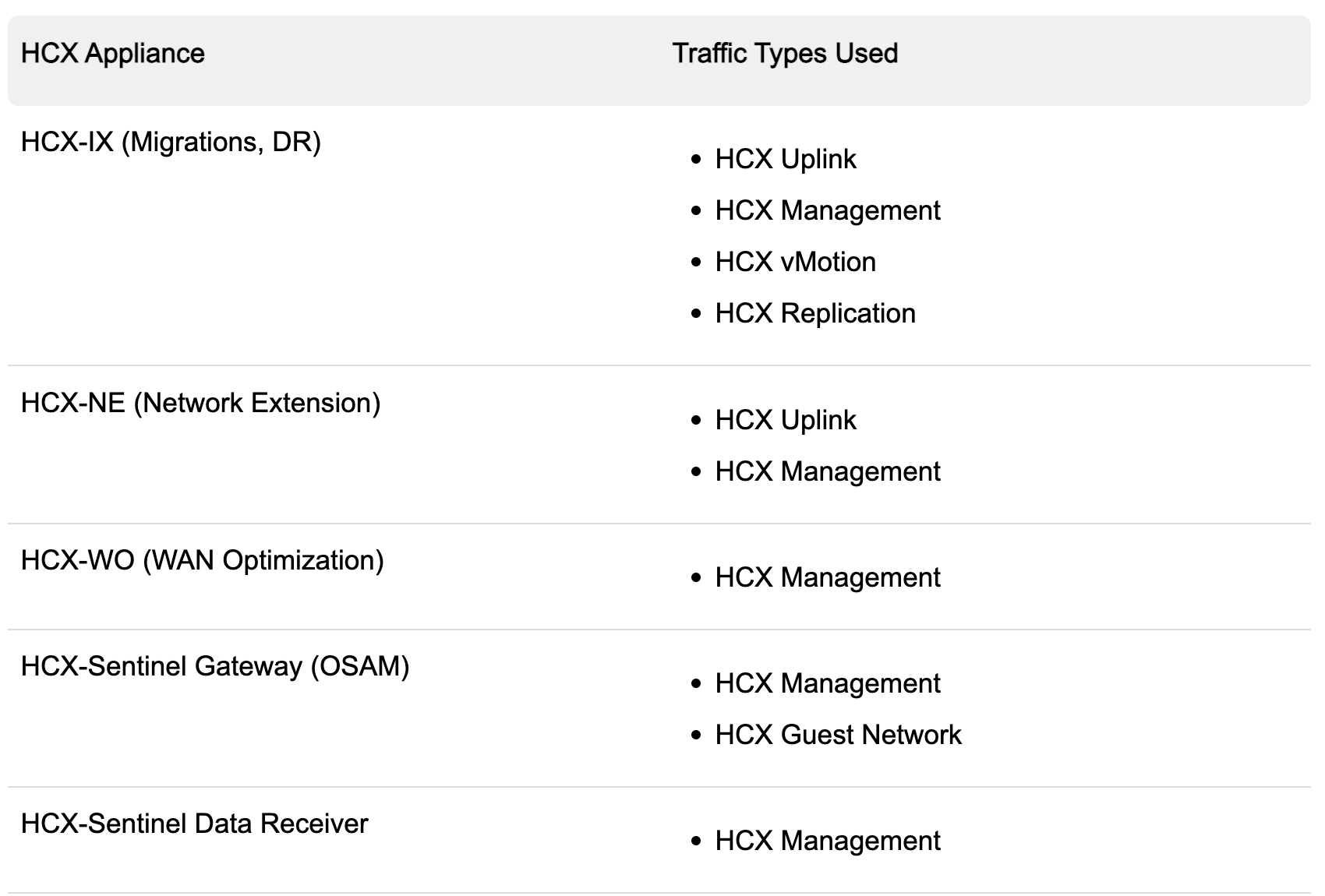
Task: Click HCX Management in the HCX-NE row
Action: [x=827, y=472]
